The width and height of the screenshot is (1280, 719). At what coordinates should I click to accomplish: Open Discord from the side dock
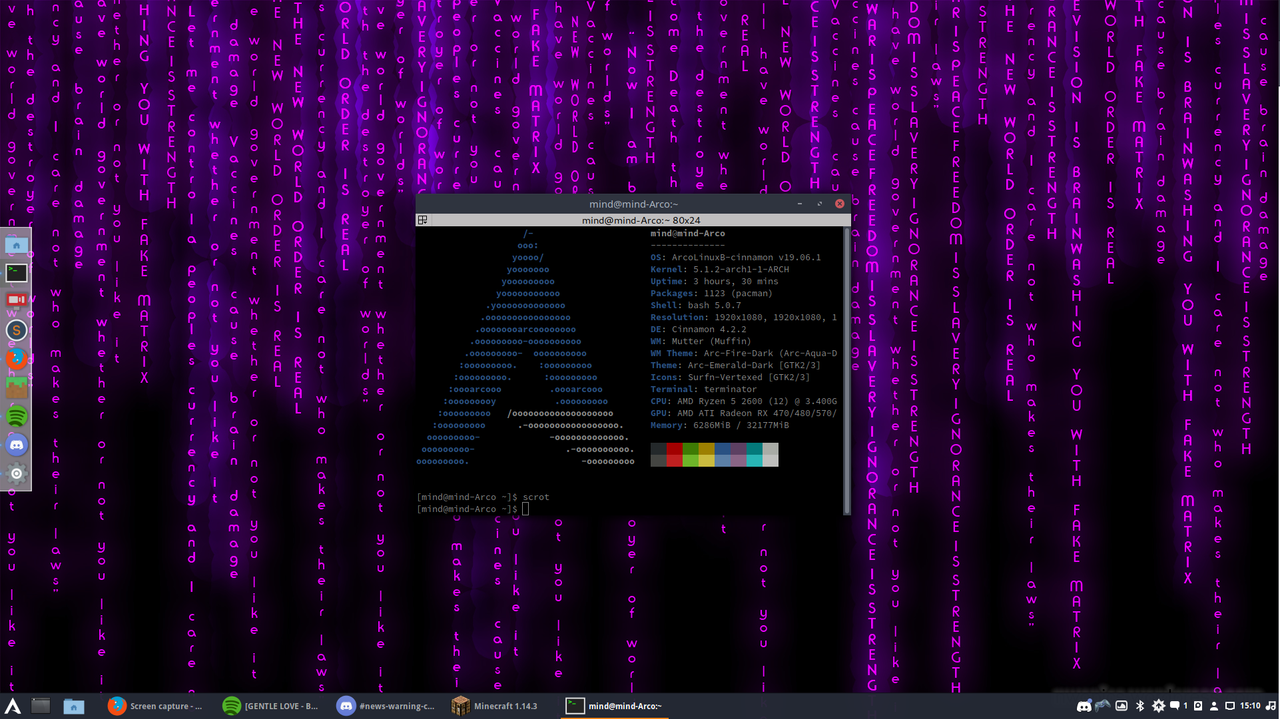coord(16,445)
